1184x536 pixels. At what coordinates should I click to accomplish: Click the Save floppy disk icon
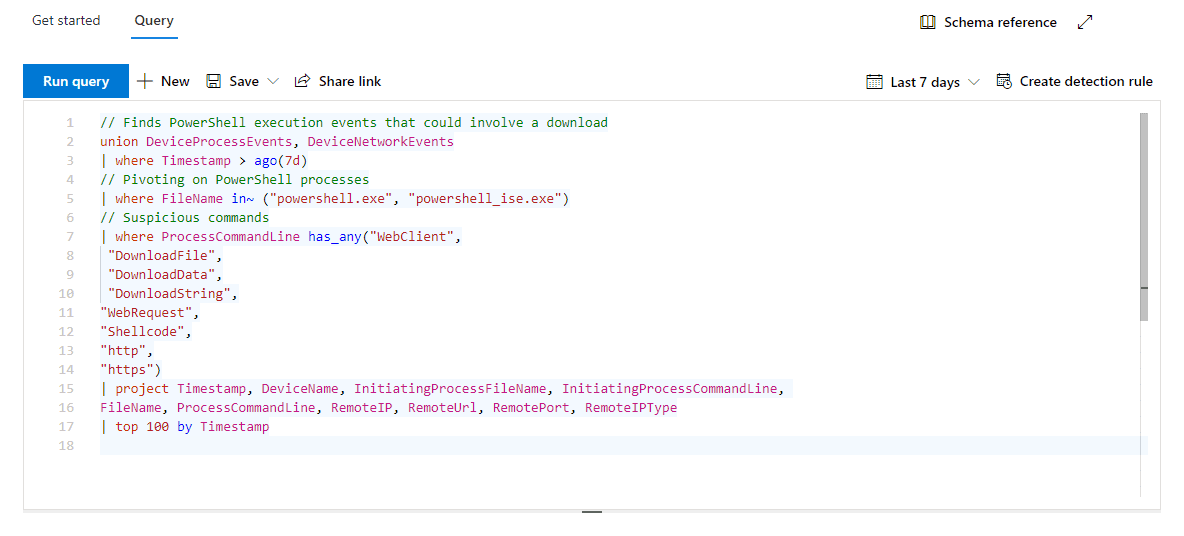[x=214, y=81]
